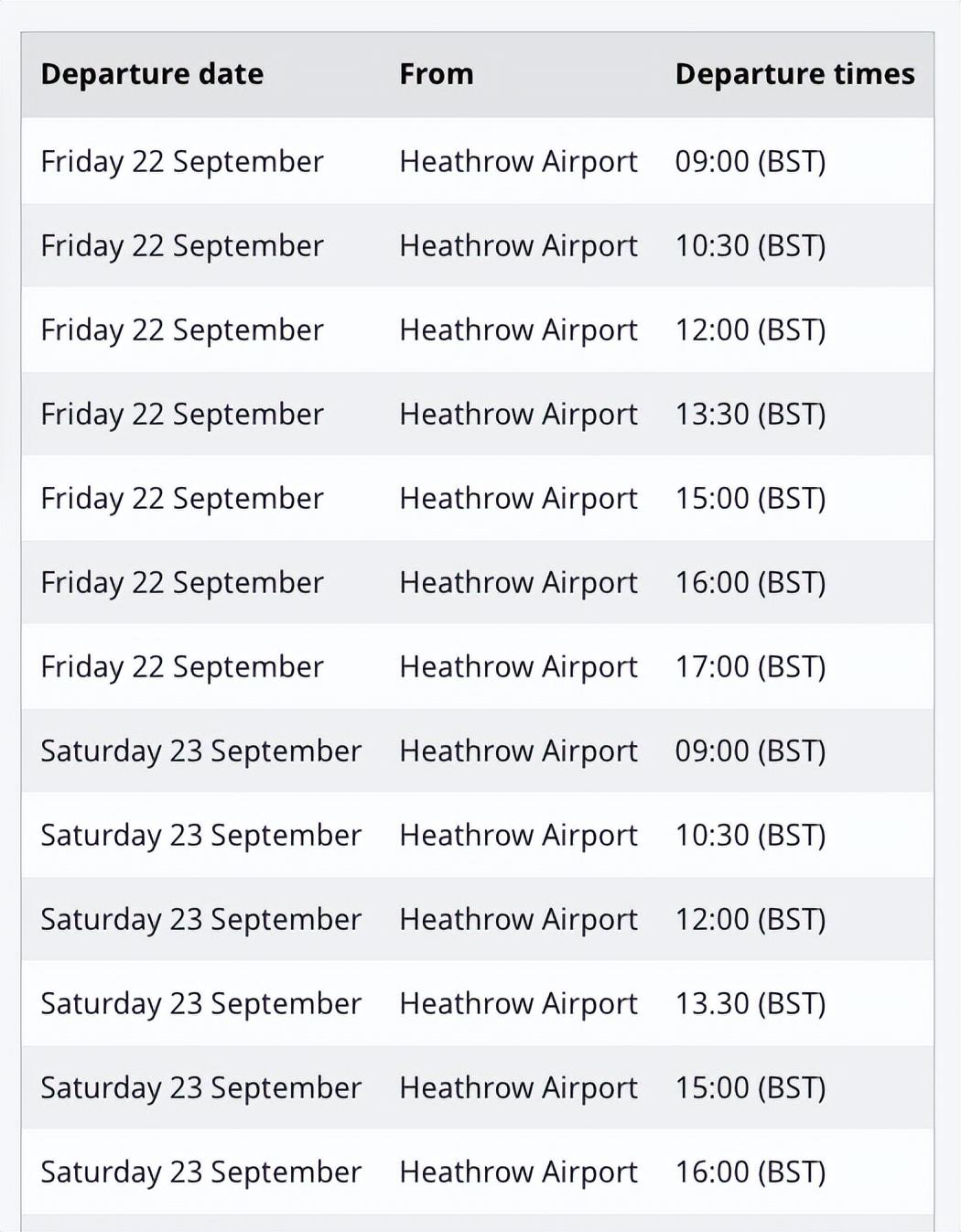Select the Friday 16:00 (BST) departure time
Screen dimensions: 961x1232
pyautogui.click(x=750, y=583)
